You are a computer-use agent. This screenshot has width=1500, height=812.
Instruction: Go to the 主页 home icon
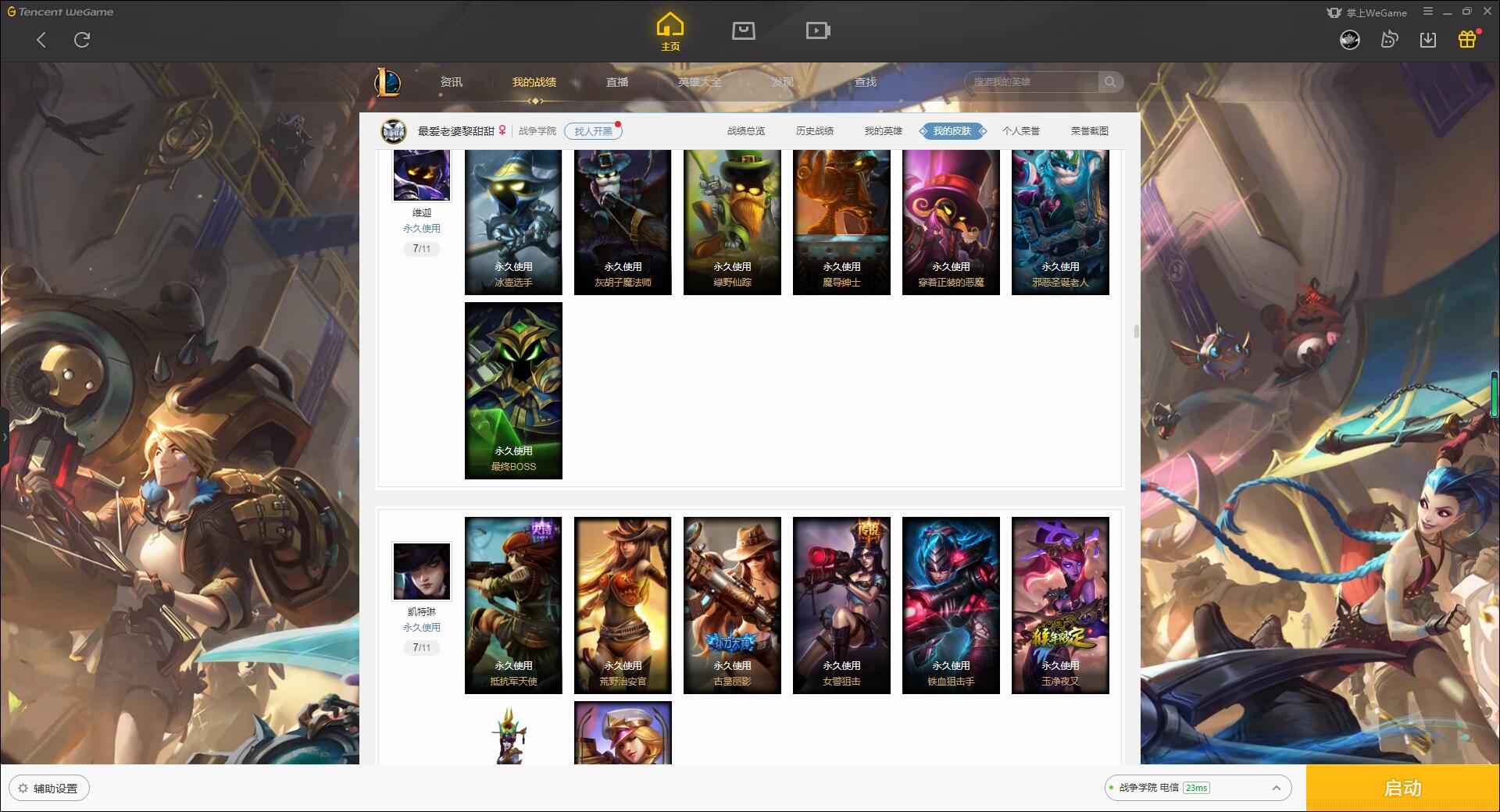pos(670,33)
